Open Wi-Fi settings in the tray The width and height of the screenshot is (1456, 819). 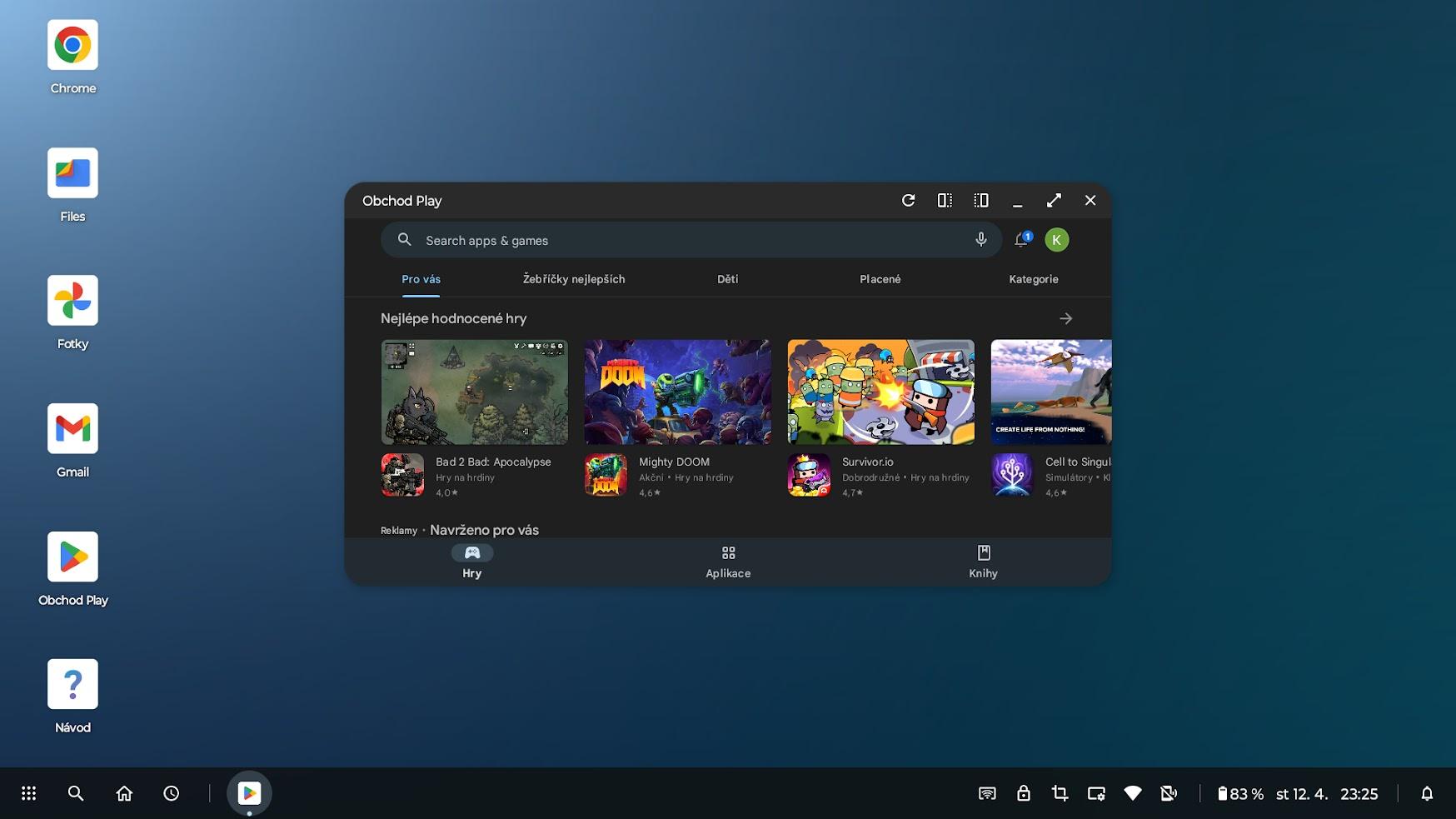(x=1133, y=793)
